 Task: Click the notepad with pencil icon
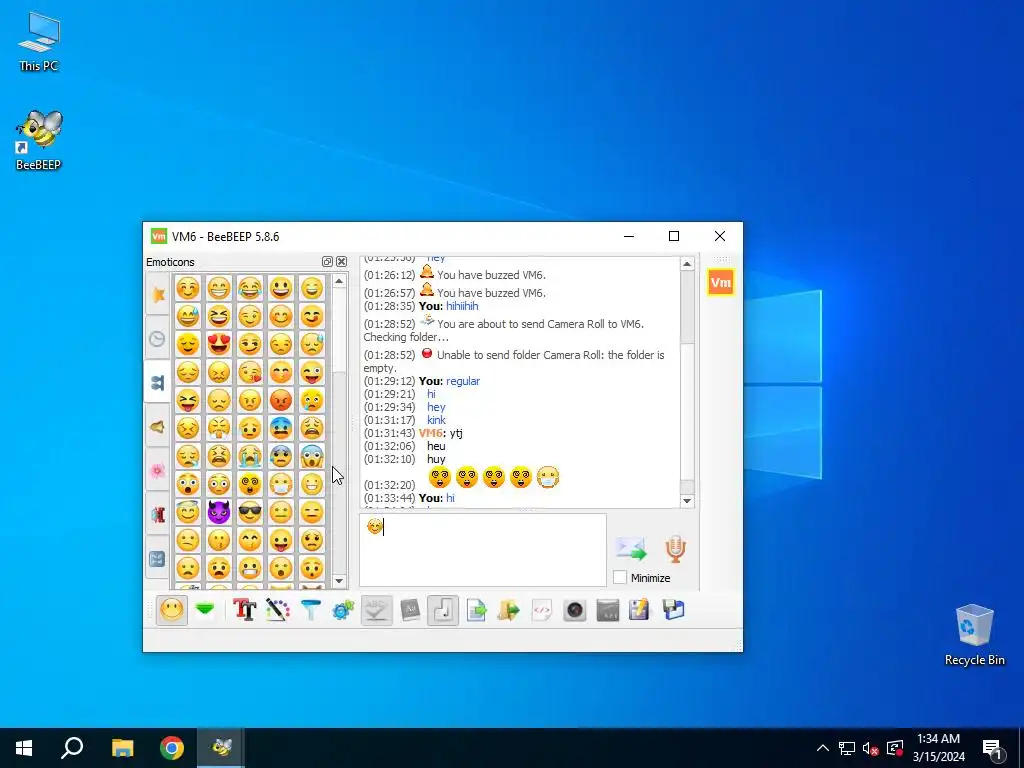pyautogui.click(x=640, y=611)
